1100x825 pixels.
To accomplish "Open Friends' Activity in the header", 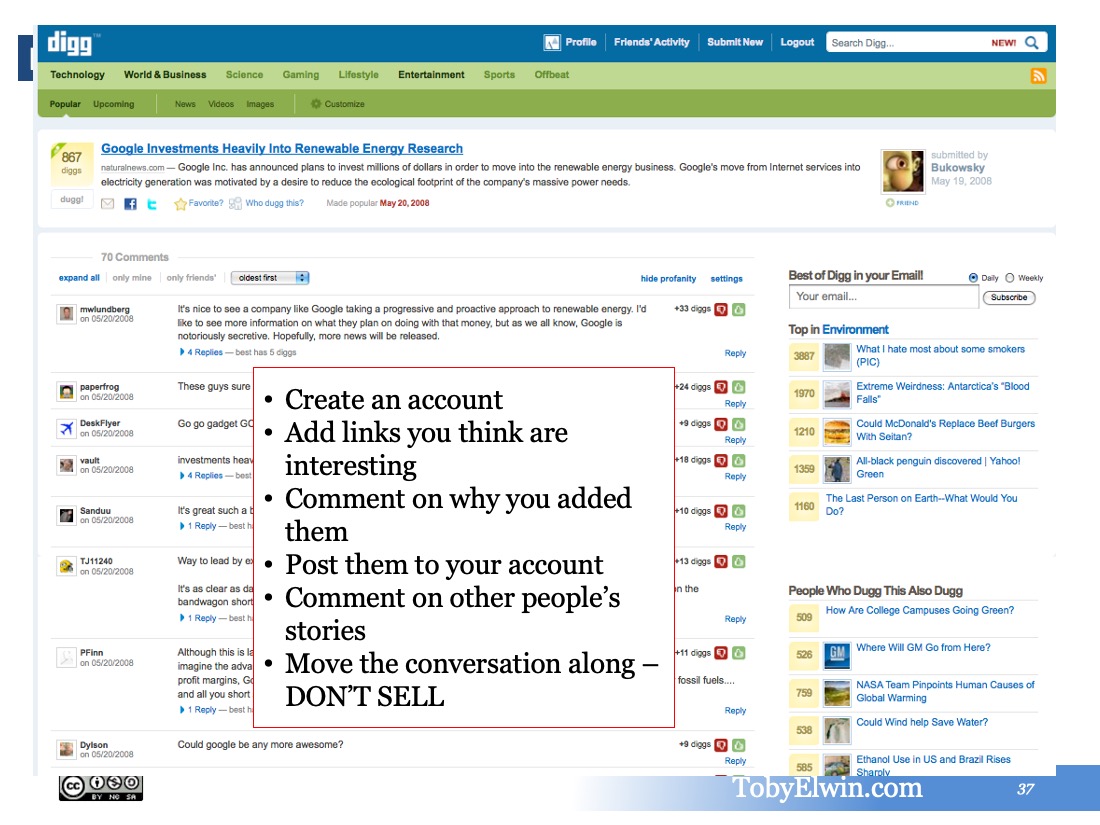I will [x=652, y=42].
